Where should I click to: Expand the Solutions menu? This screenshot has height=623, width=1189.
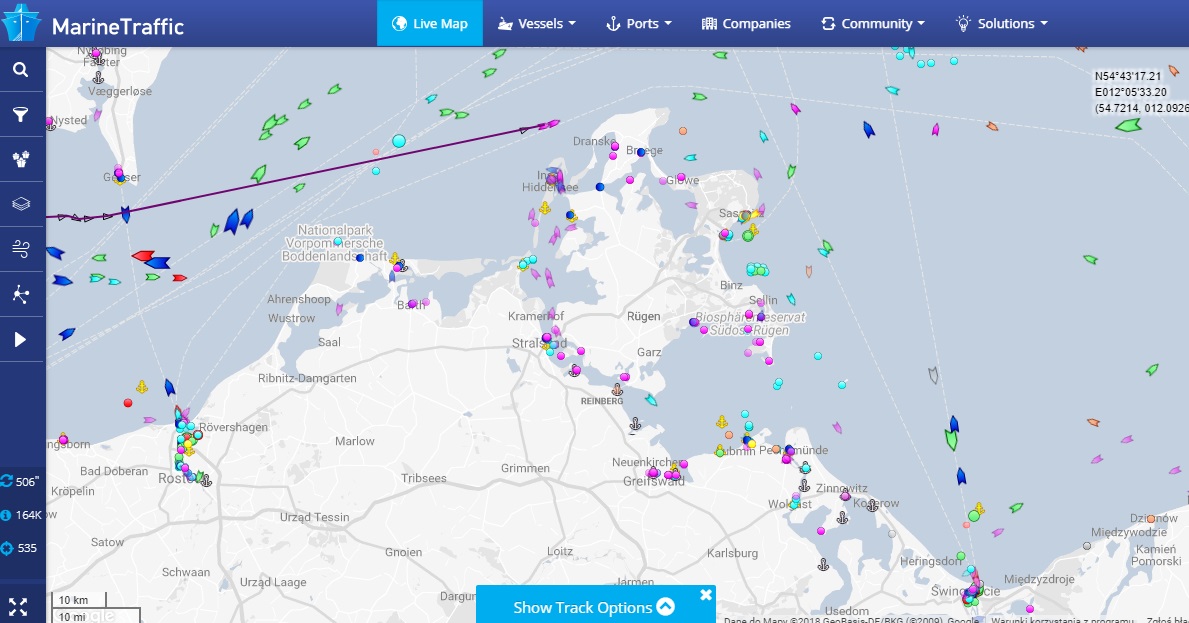pyautogui.click(x=1002, y=23)
